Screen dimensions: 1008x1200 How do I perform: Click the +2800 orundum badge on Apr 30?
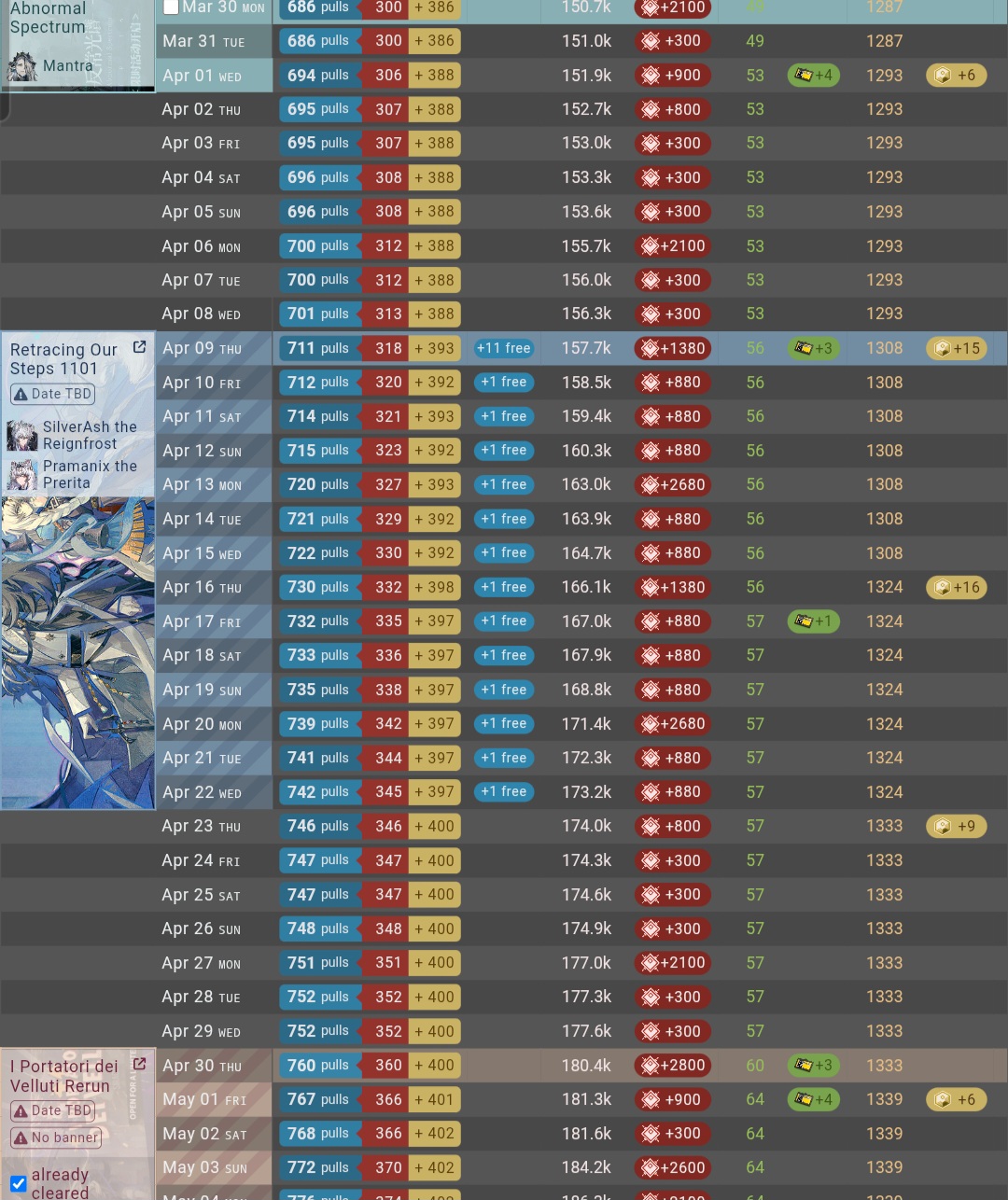click(x=673, y=1065)
